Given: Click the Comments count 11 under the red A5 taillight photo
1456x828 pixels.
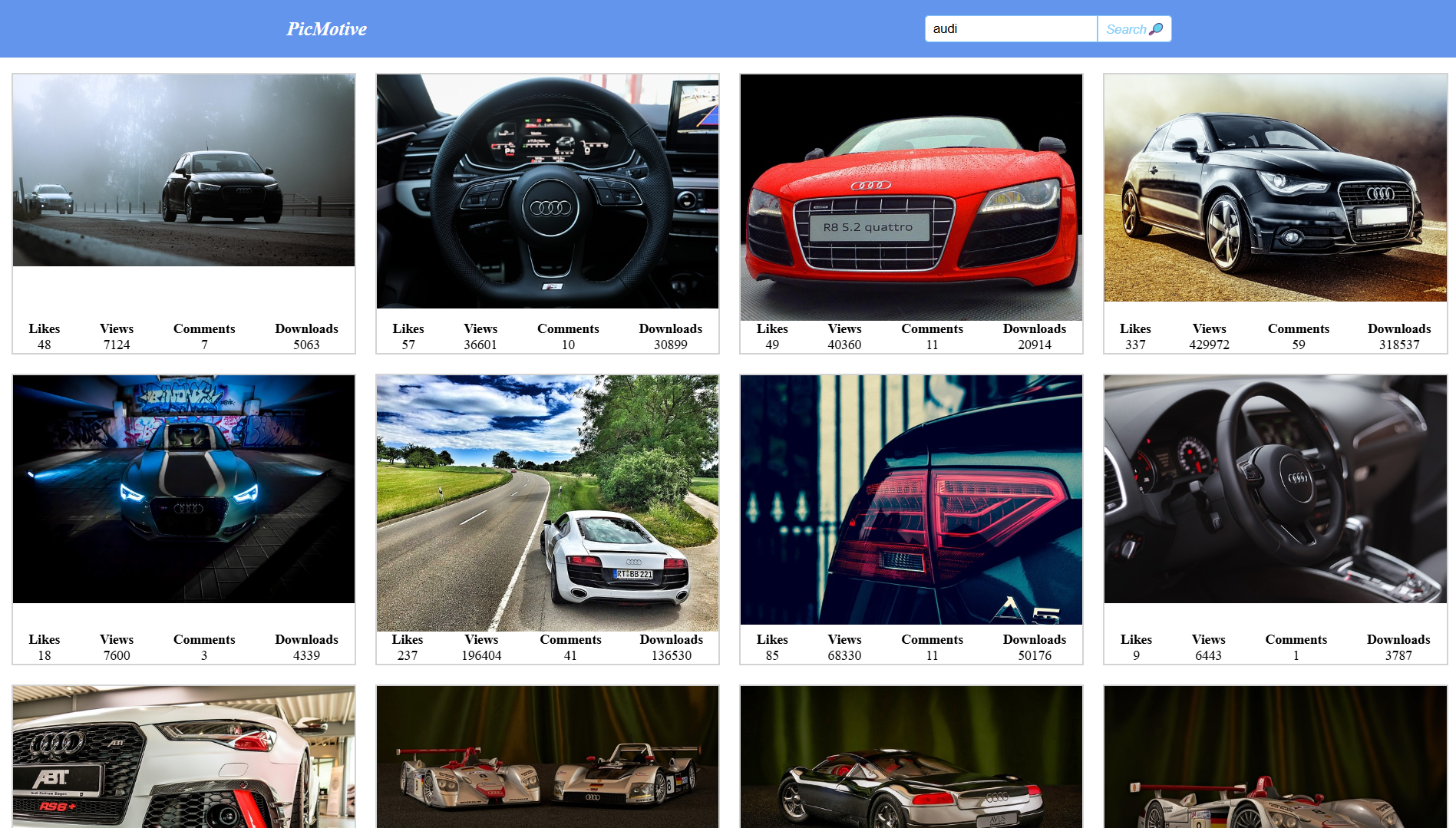Looking at the screenshot, I should [x=932, y=655].
